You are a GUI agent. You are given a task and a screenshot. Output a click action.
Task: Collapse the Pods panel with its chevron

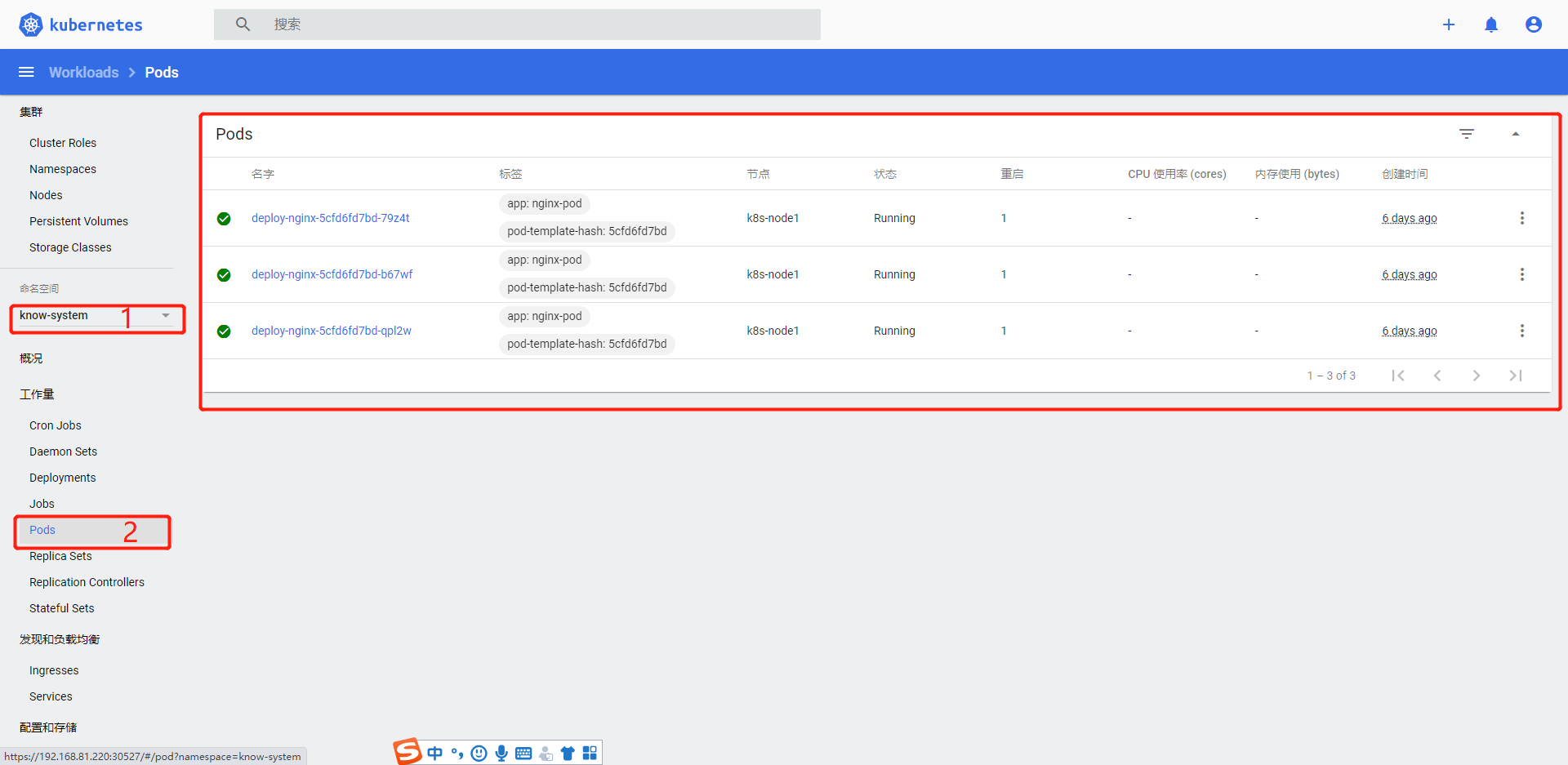point(1517,133)
